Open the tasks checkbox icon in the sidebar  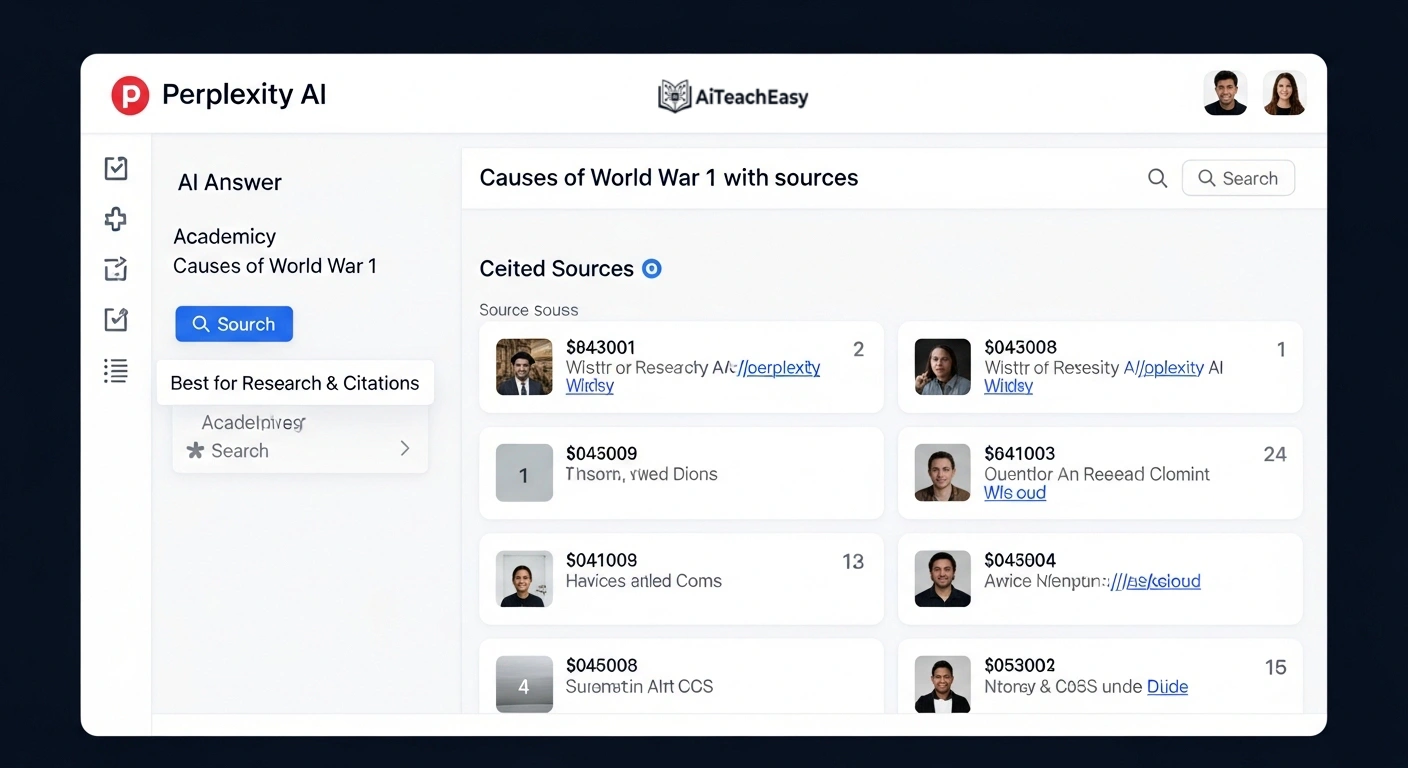[115, 168]
